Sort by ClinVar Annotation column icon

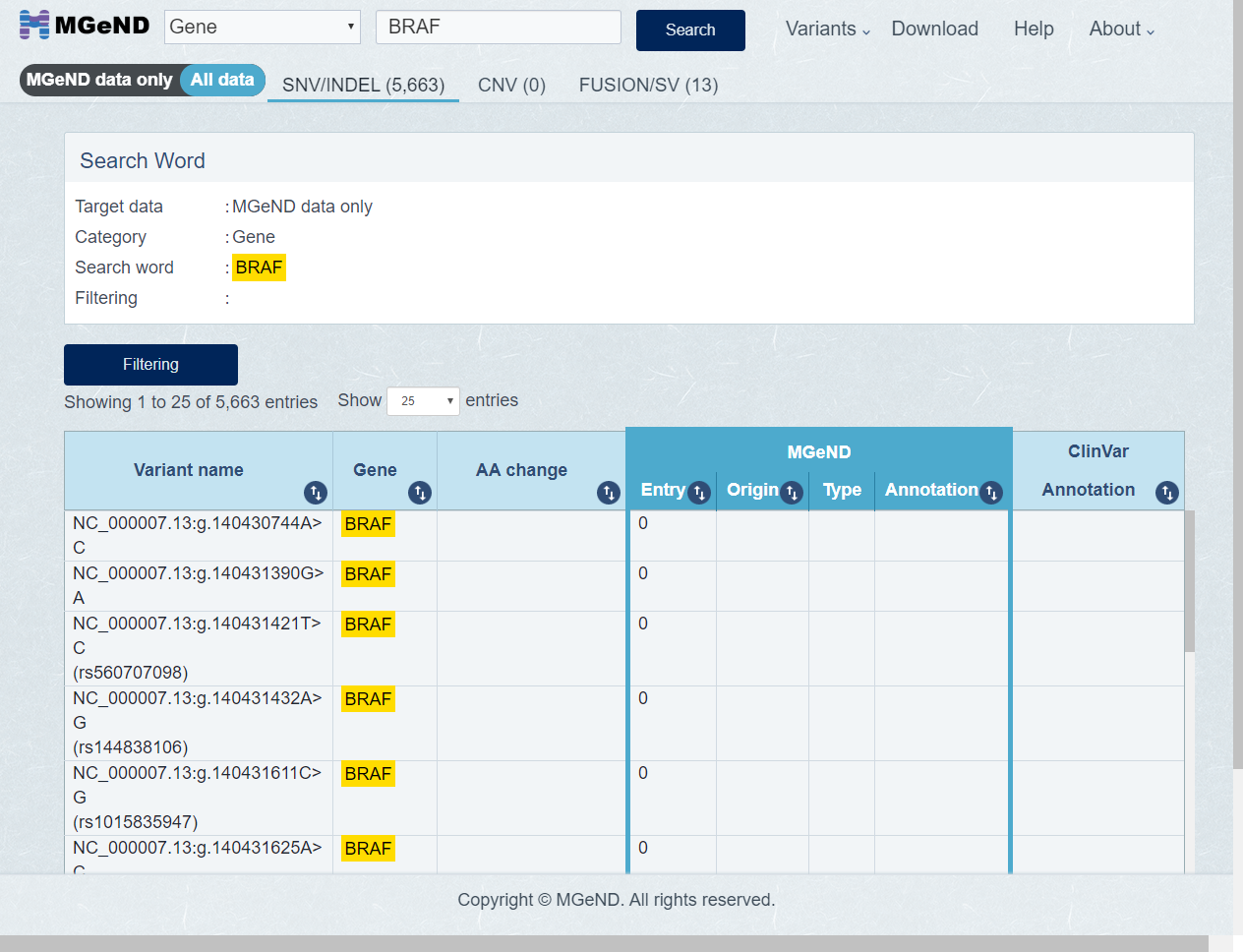pos(1167,493)
